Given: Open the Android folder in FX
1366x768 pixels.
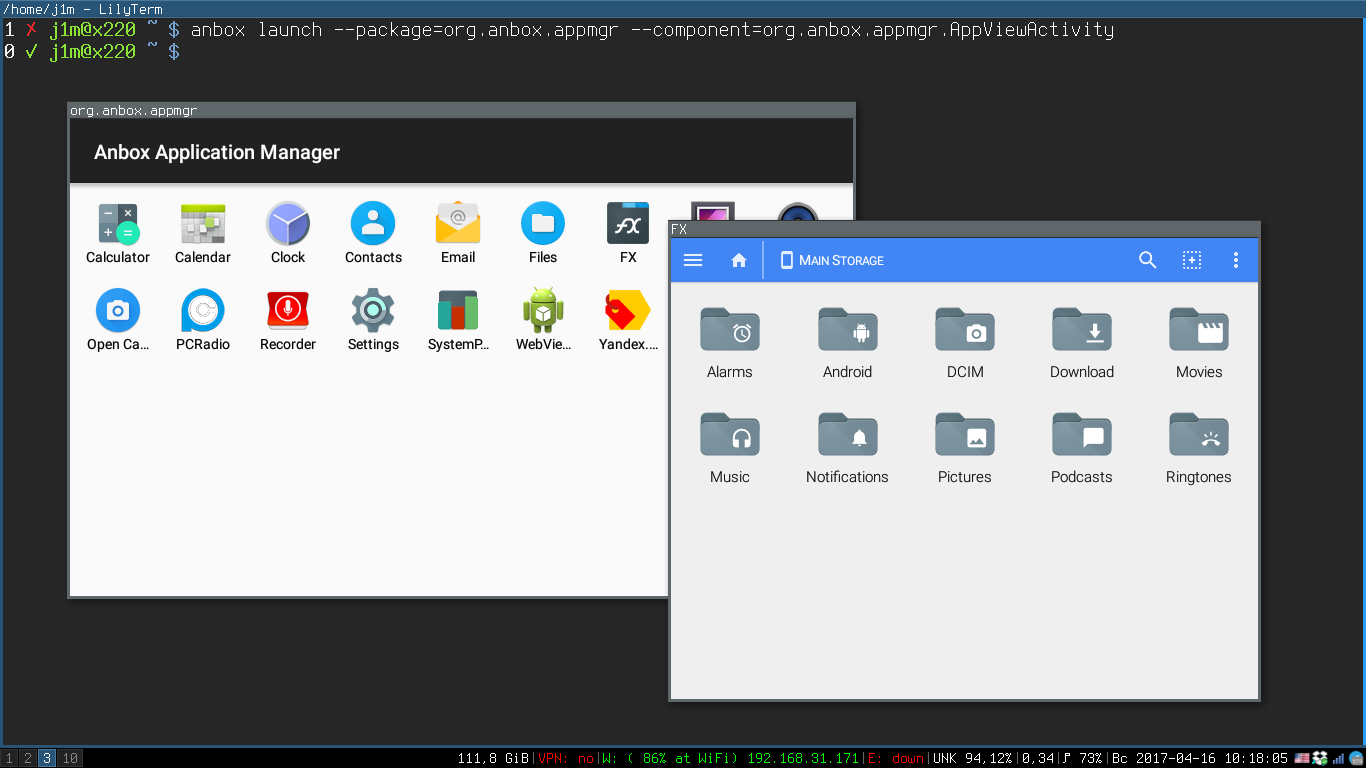Looking at the screenshot, I should [847, 343].
